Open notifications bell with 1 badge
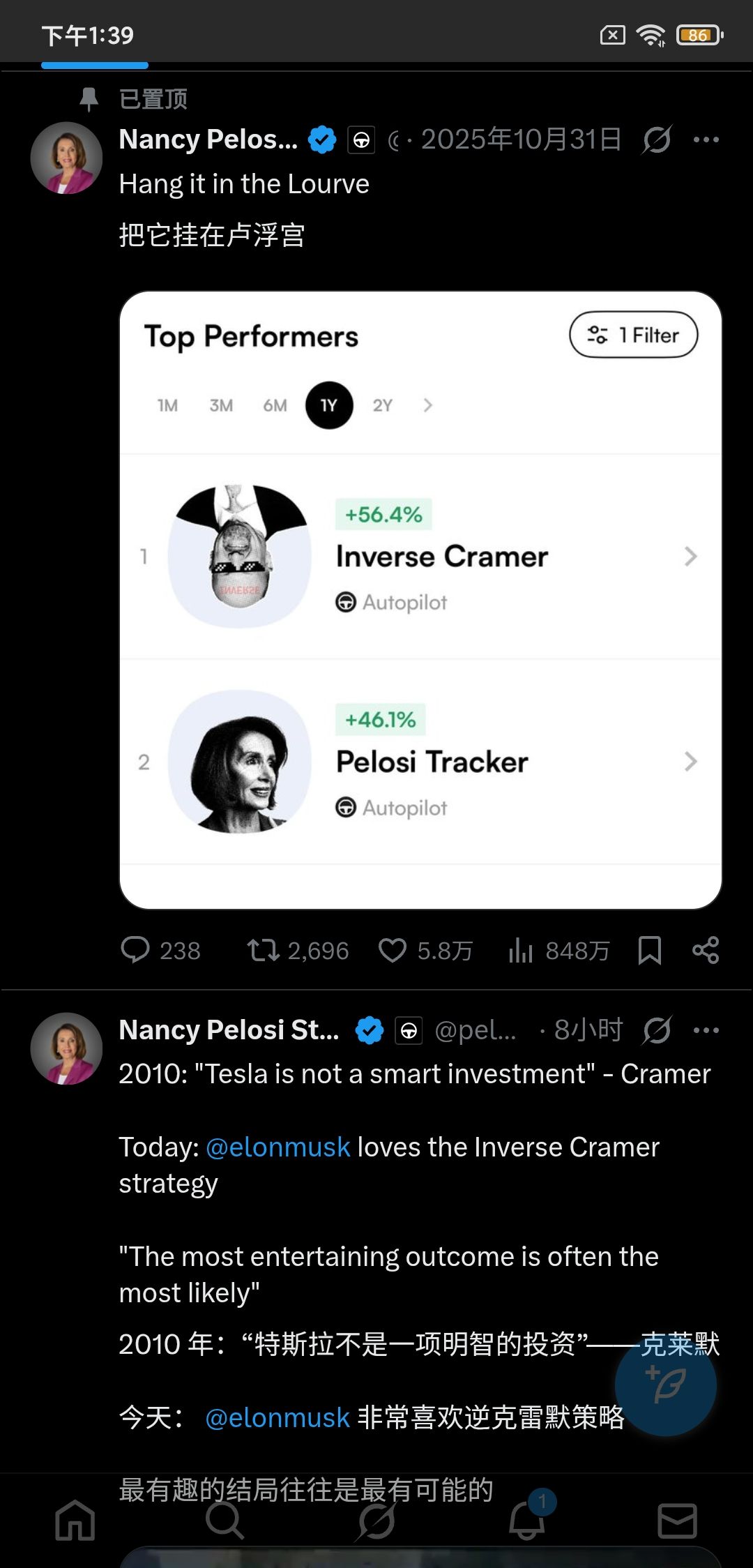This screenshot has height=1568, width=753. [527, 1521]
